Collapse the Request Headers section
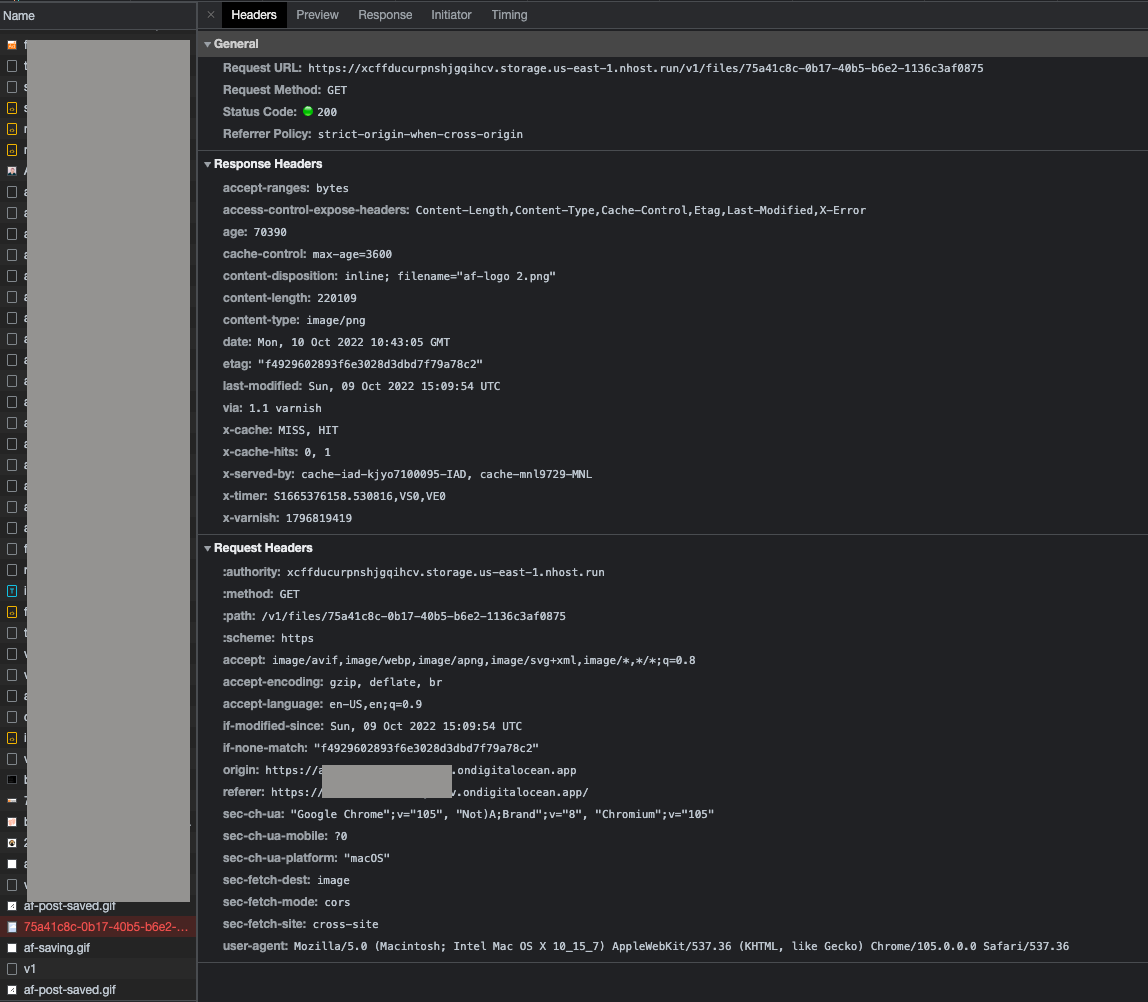This screenshot has height=1002, width=1148. [x=208, y=548]
